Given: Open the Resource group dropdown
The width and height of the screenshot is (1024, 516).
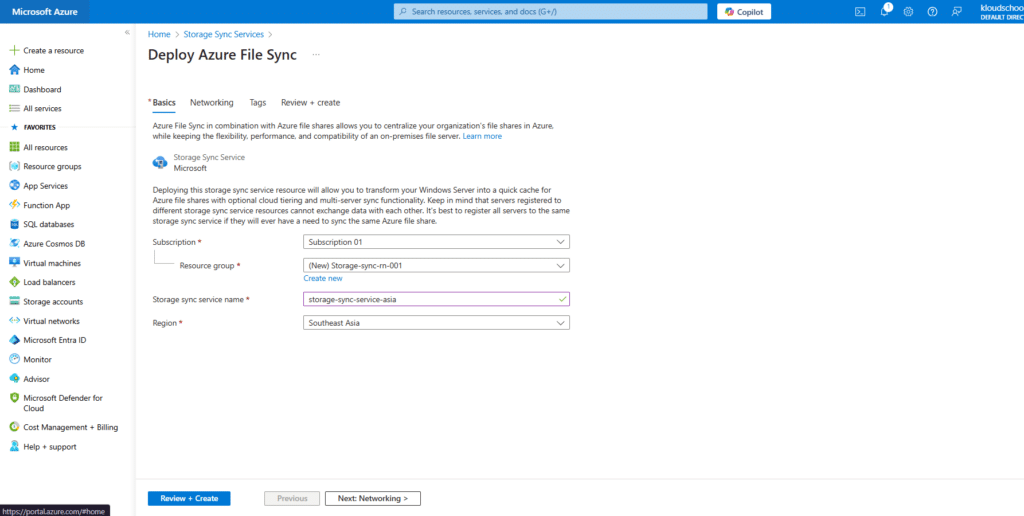Looking at the screenshot, I should [x=436, y=266].
